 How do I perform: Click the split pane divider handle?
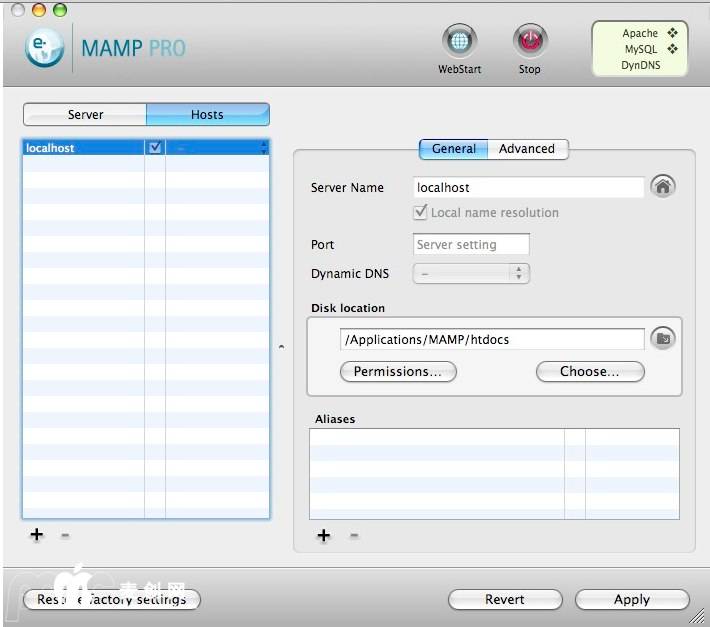click(282, 347)
